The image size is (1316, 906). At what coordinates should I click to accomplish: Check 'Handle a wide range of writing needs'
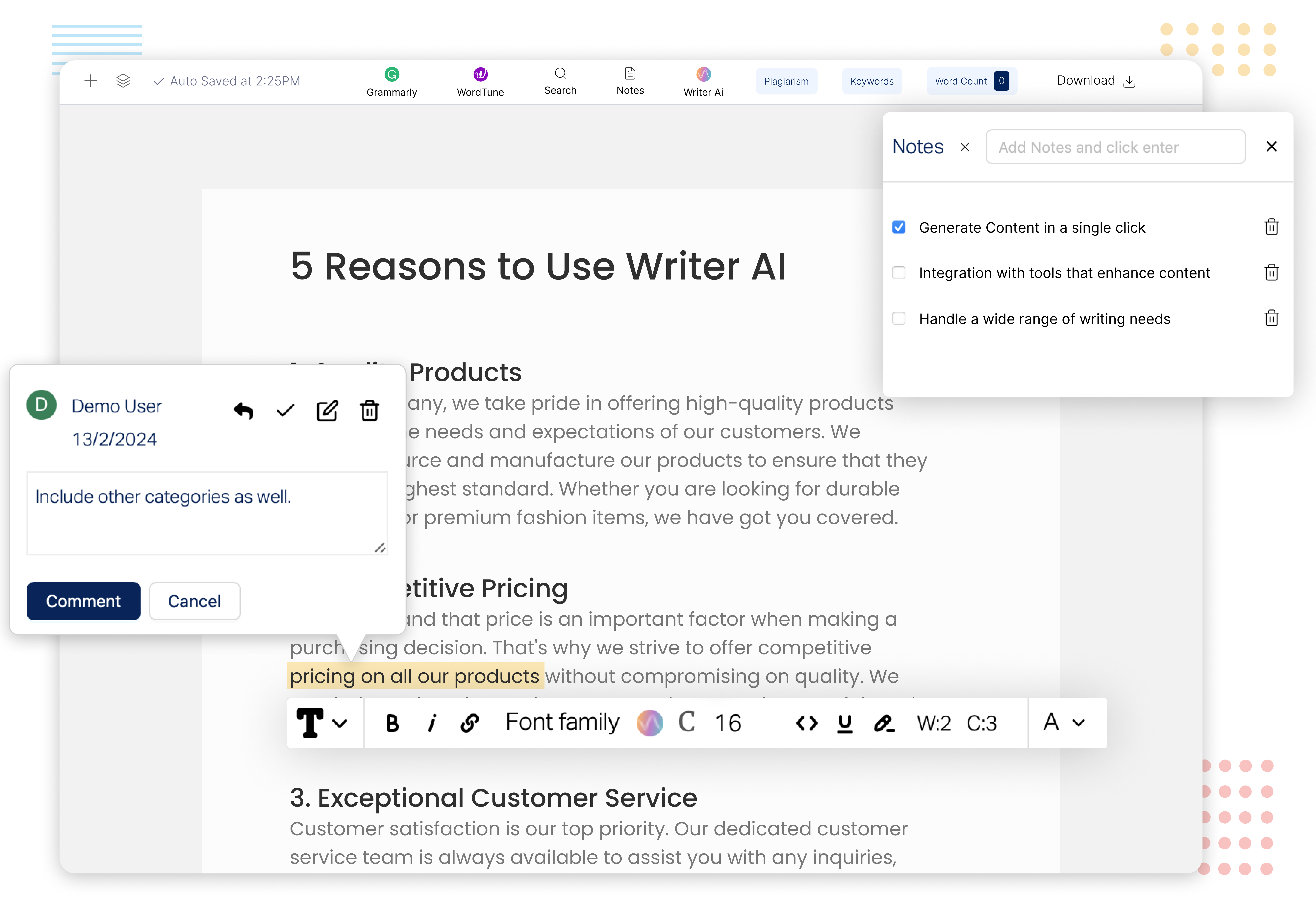[x=899, y=318]
